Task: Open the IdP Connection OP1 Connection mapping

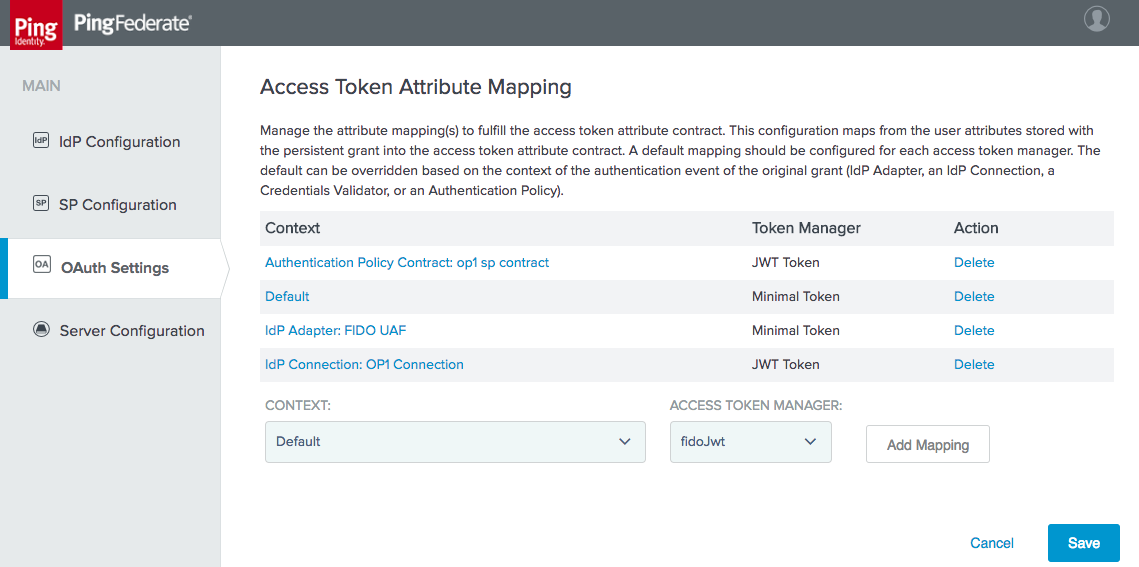Action: (364, 364)
